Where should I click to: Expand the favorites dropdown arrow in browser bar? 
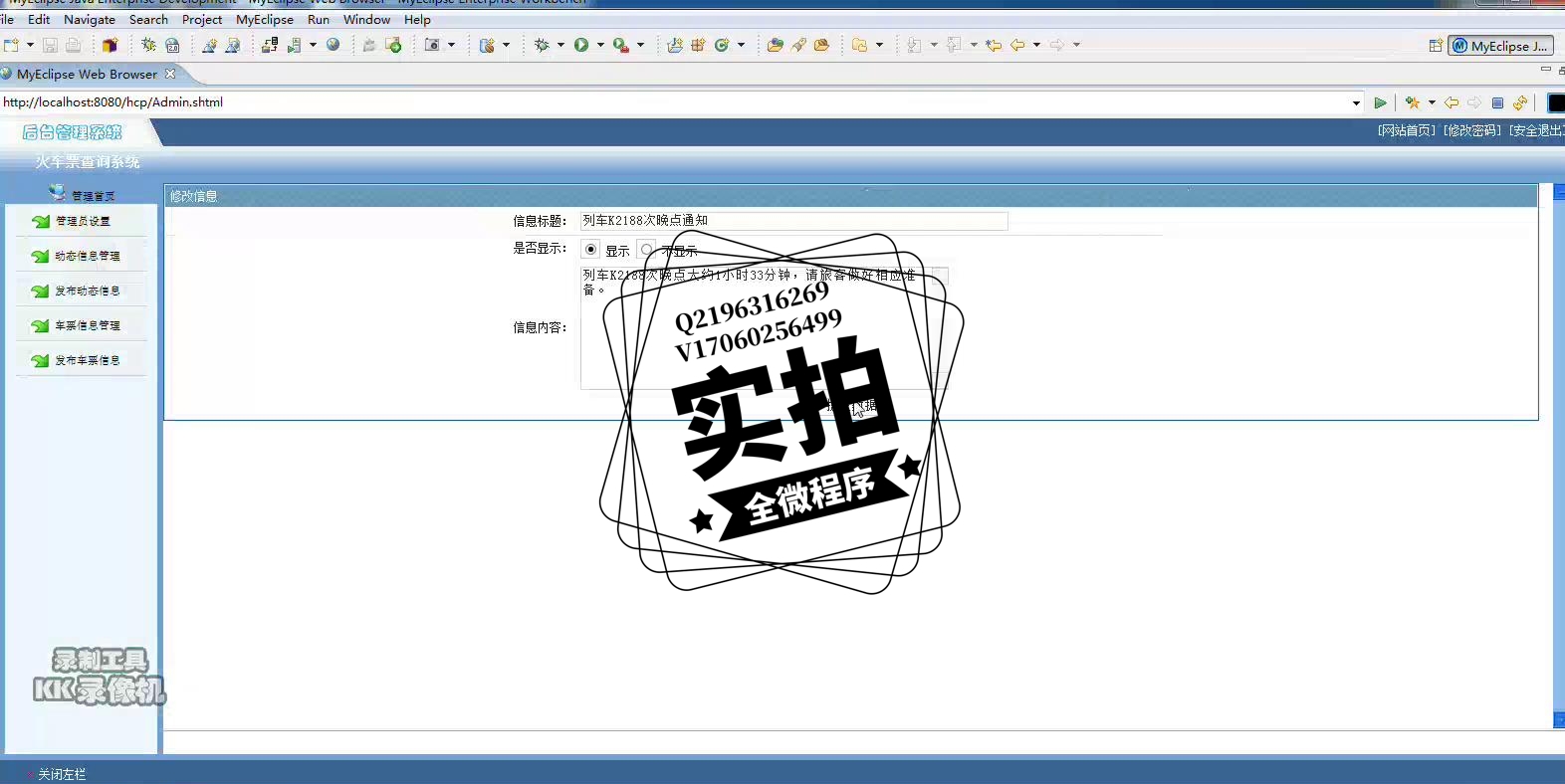pyautogui.click(x=1432, y=102)
